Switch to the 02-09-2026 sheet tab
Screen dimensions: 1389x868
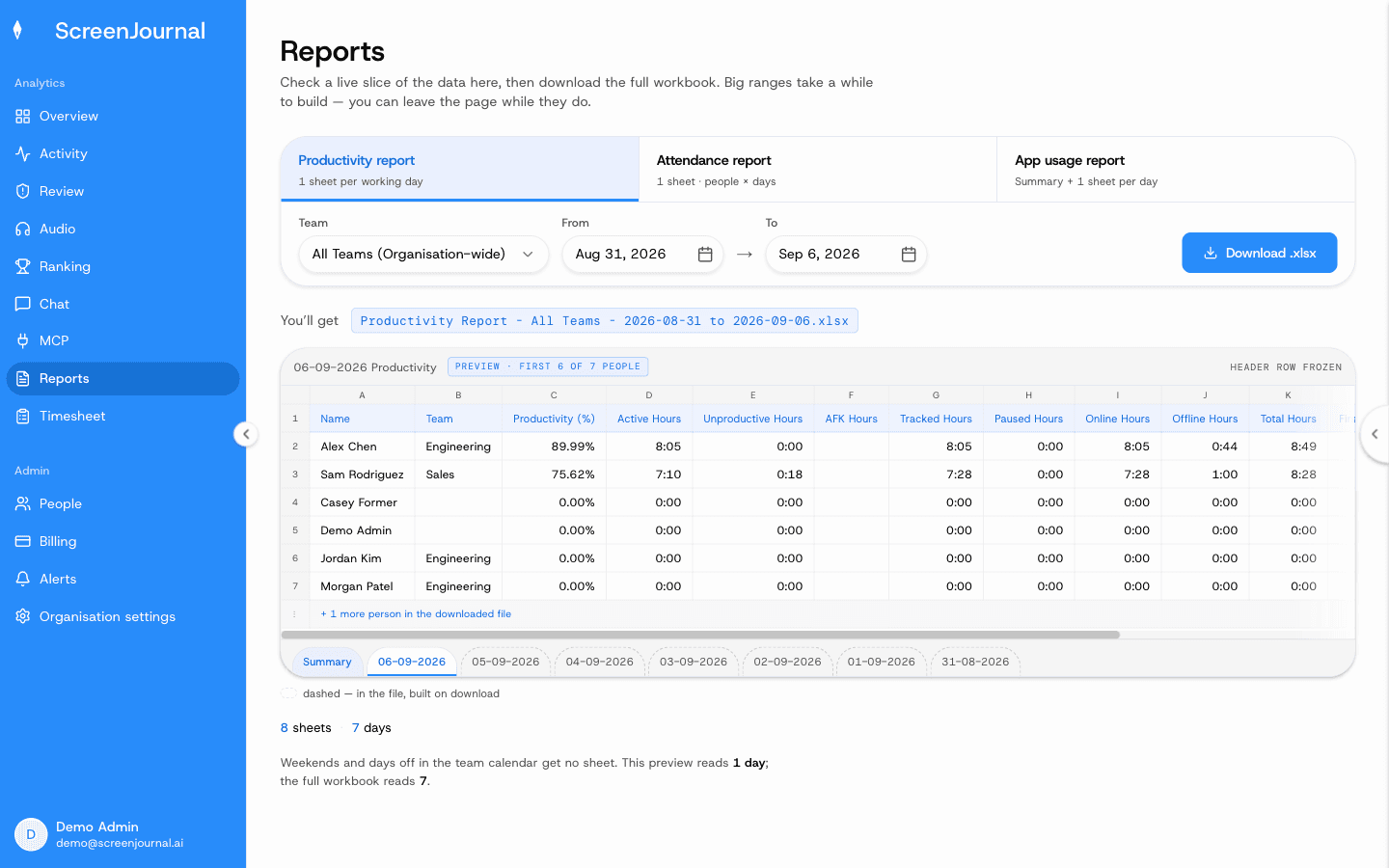point(787,663)
